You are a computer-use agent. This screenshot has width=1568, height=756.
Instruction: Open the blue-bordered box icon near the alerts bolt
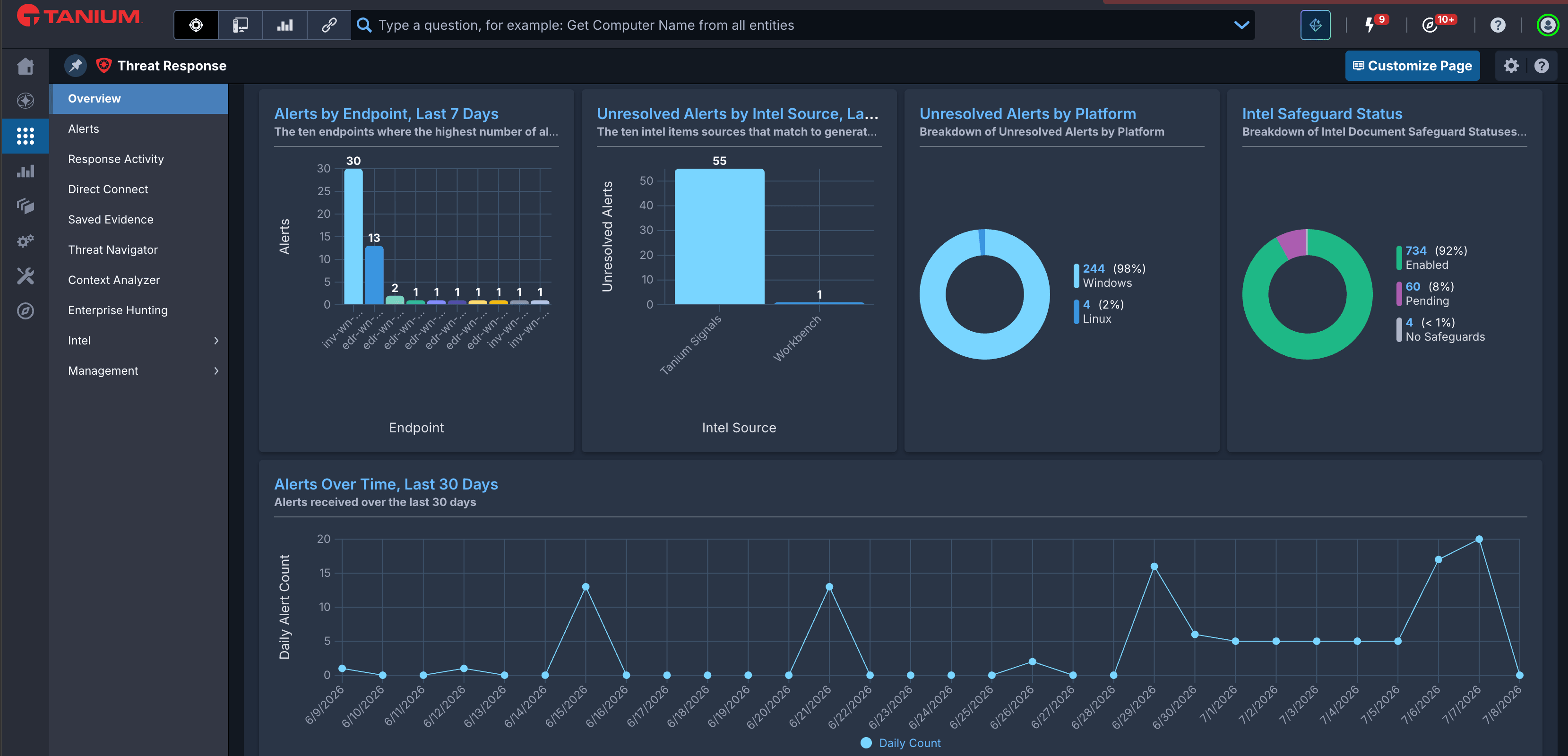(1315, 25)
